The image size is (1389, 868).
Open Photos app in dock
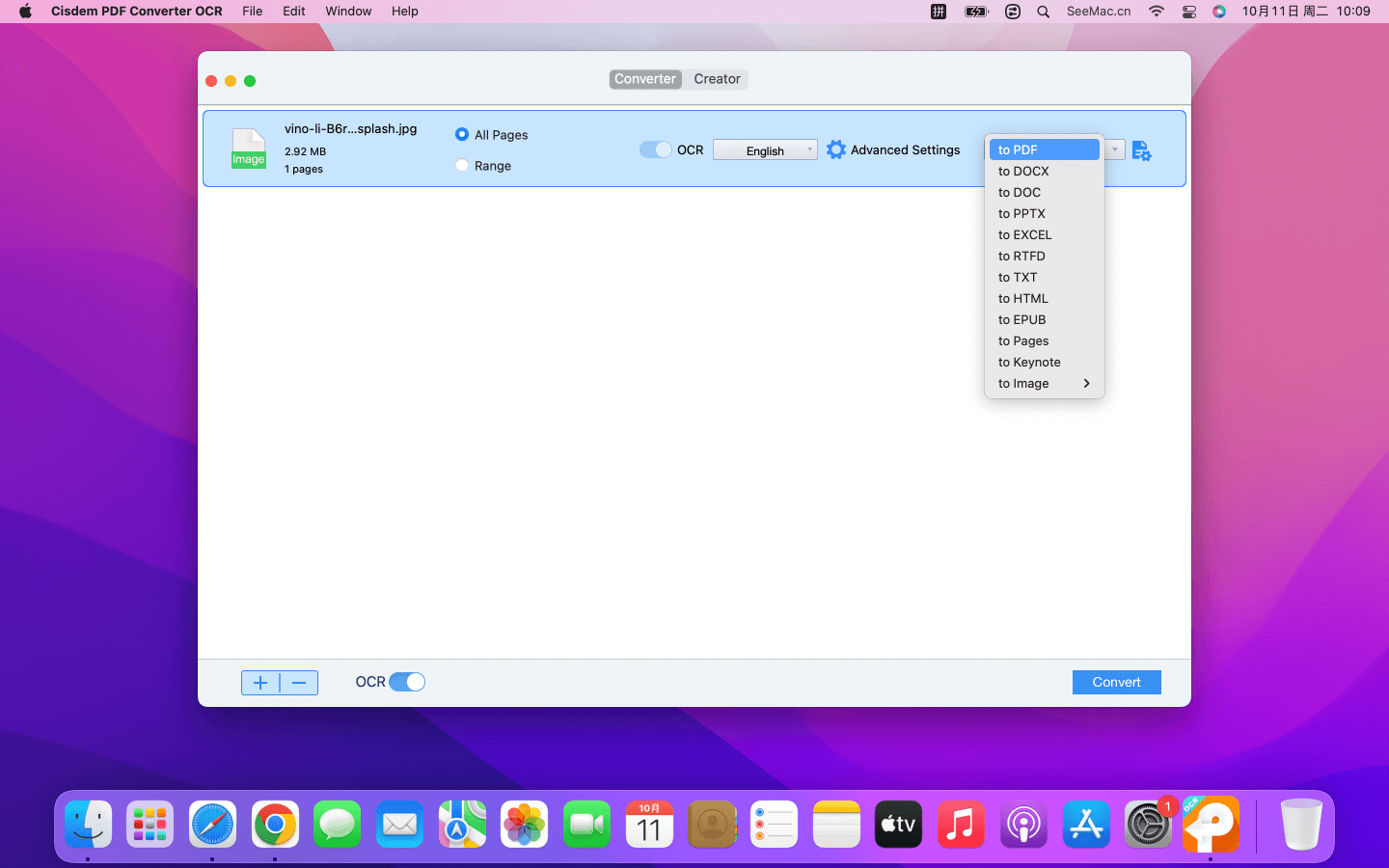pyautogui.click(x=525, y=825)
